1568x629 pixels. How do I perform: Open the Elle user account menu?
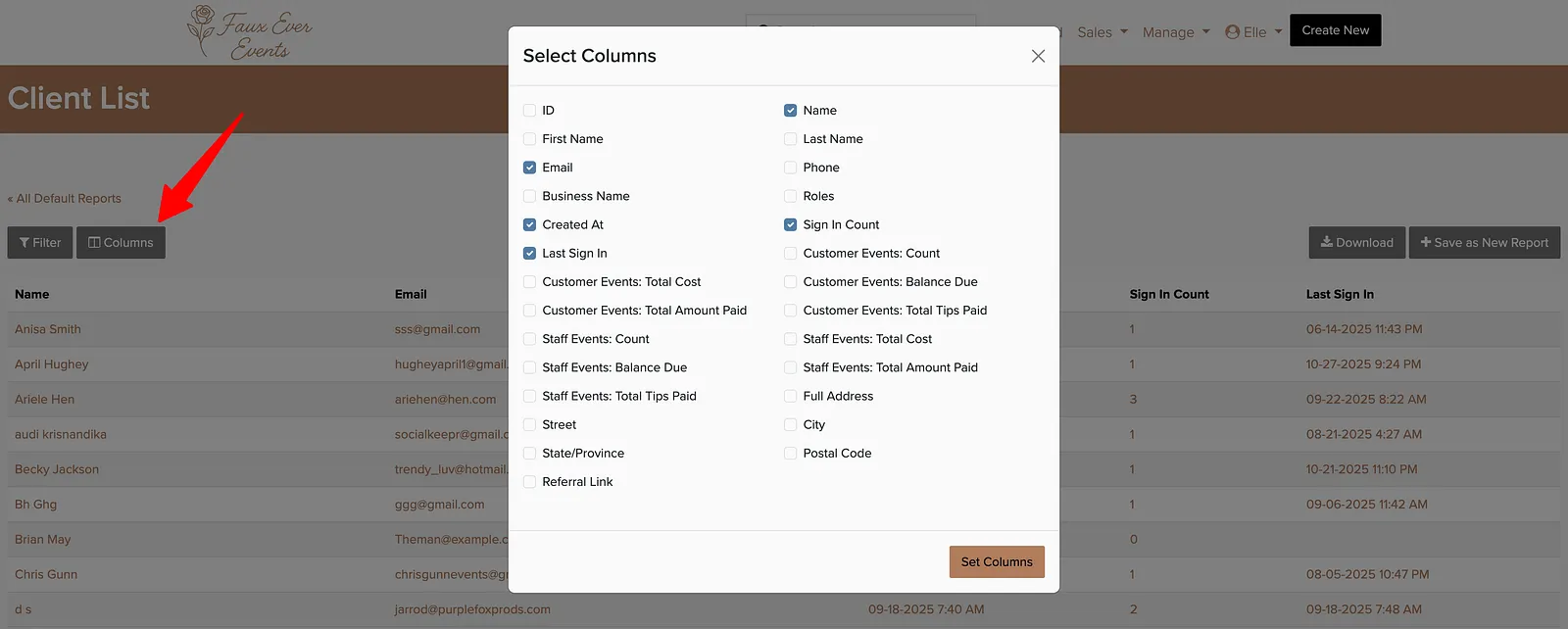[1253, 32]
